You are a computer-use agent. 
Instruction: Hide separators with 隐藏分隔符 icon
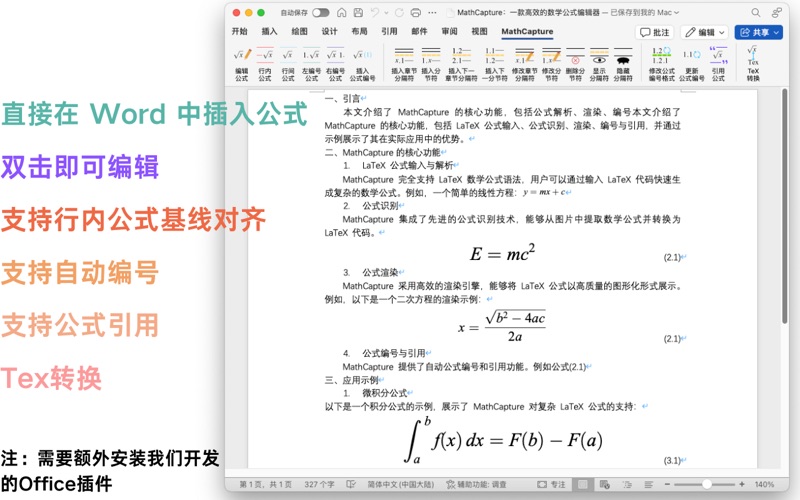coord(623,64)
